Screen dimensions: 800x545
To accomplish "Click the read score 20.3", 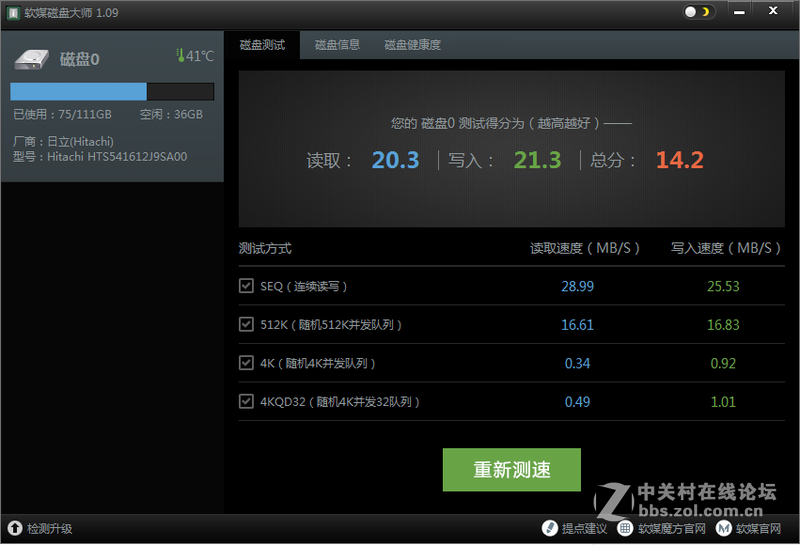I will coord(395,160).
